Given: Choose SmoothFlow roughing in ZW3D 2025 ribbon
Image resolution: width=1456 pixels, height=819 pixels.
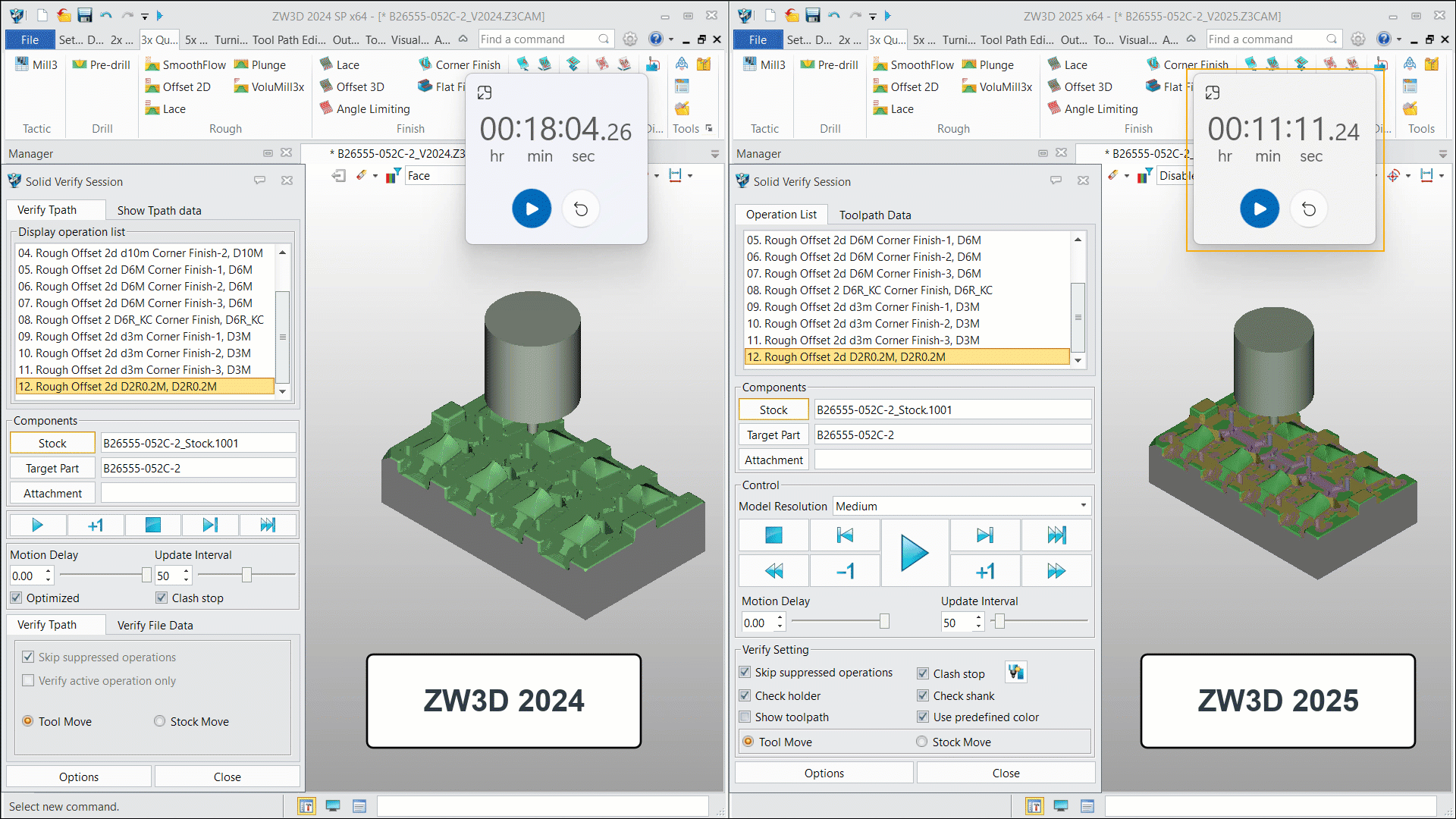Looking at the screenshot, I should [x=914, y=64].
